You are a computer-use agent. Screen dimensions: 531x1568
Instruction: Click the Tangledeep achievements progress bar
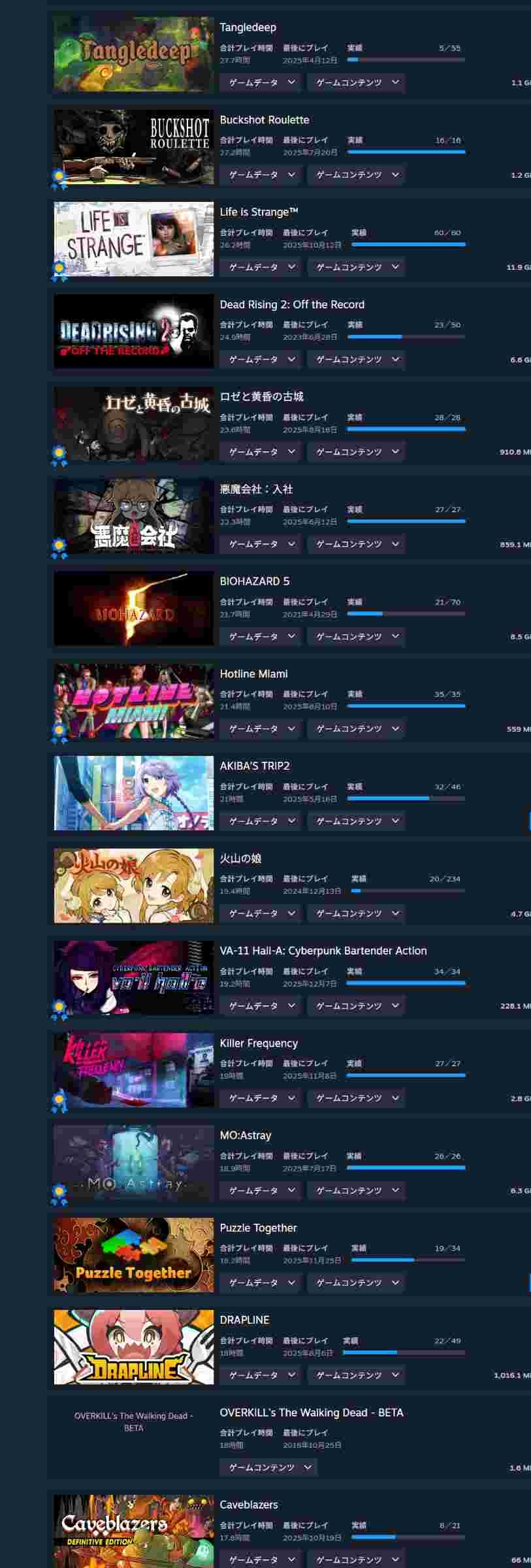click(406, 59)
